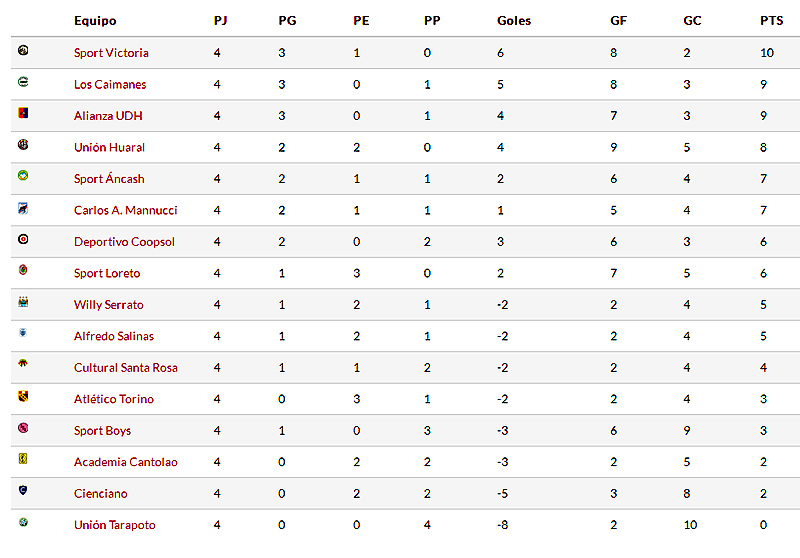Viewport: 800px width, 558px height.
Task: Click the Goles column header
Action: point(514,21)
